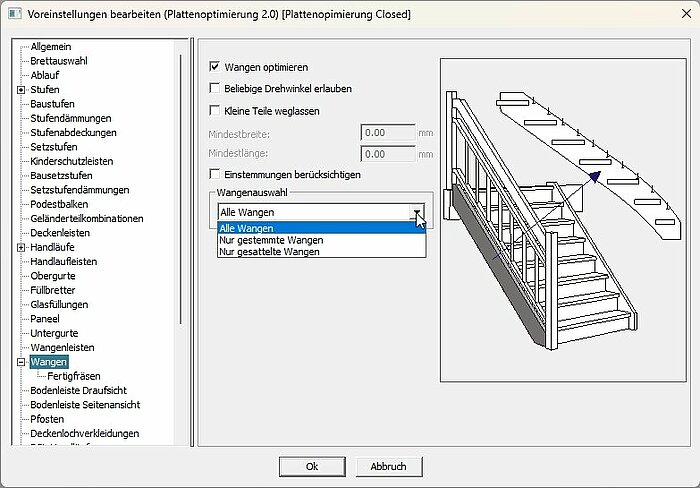The image size is (700, 488).
Task: Choose Nur gestemmte Wangen option
Action: pos(321,240)
